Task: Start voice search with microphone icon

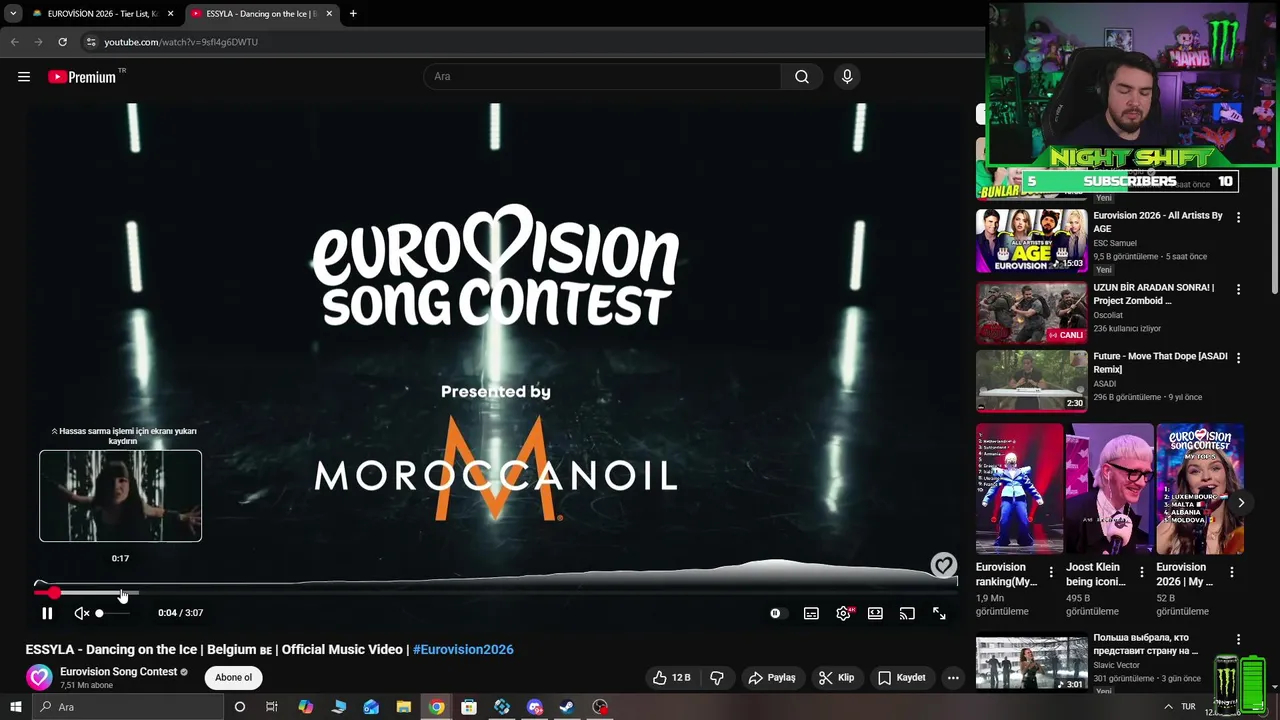Action: (847, 77)
